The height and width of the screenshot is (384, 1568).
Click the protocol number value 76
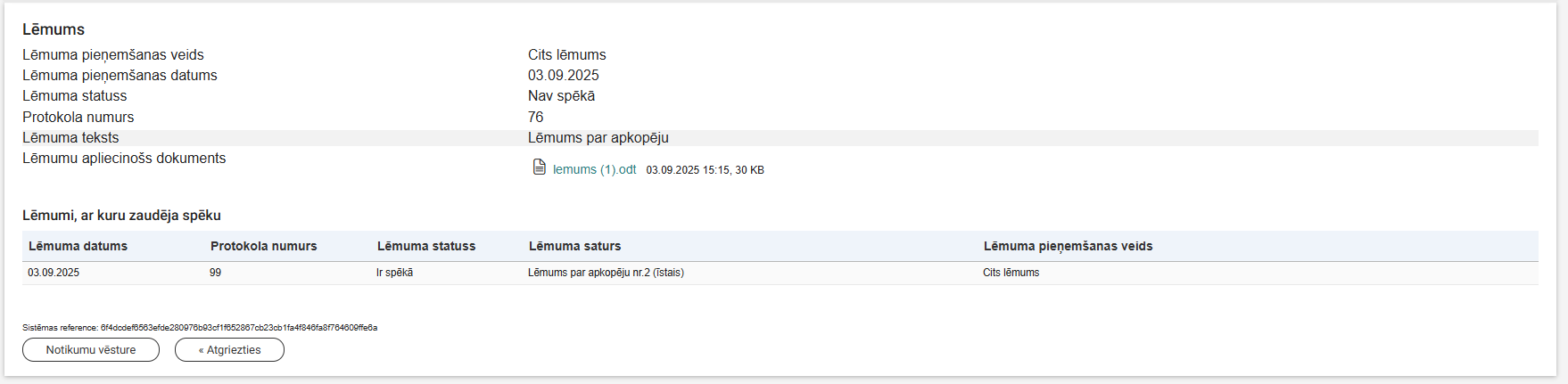pyautogui.click(x=535, y=118)
